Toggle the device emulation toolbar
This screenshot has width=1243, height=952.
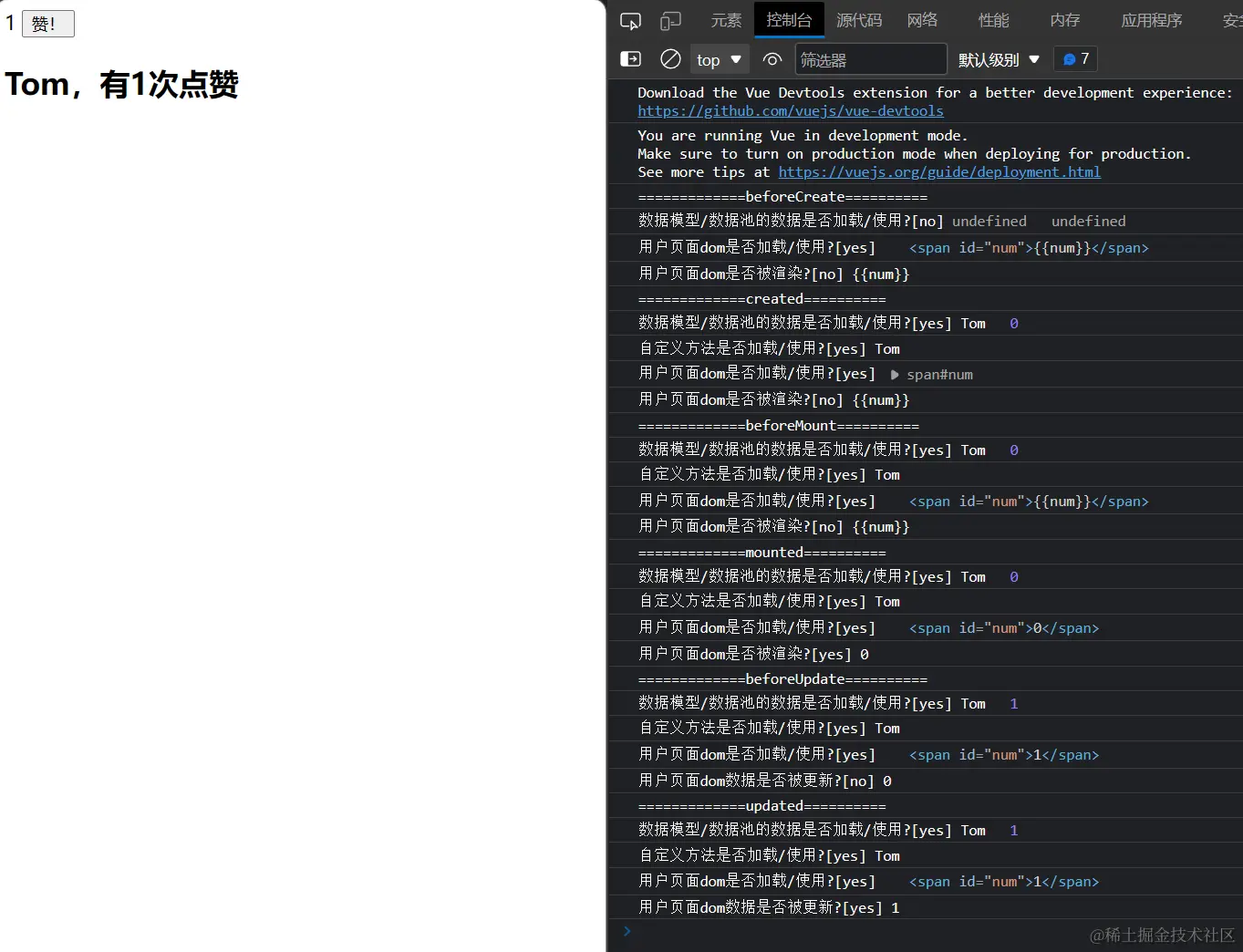670,20
